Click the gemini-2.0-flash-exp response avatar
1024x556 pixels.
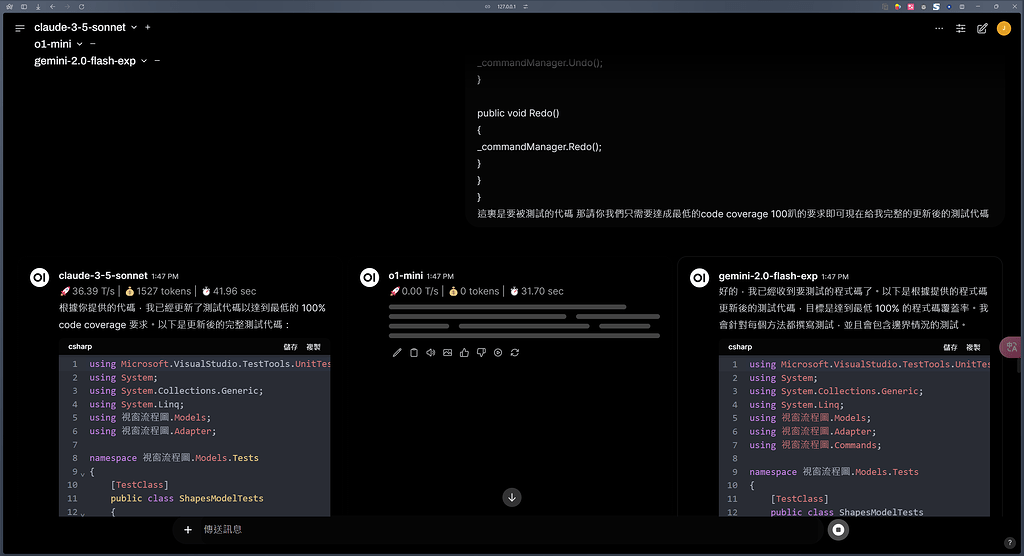pos(699,278)
